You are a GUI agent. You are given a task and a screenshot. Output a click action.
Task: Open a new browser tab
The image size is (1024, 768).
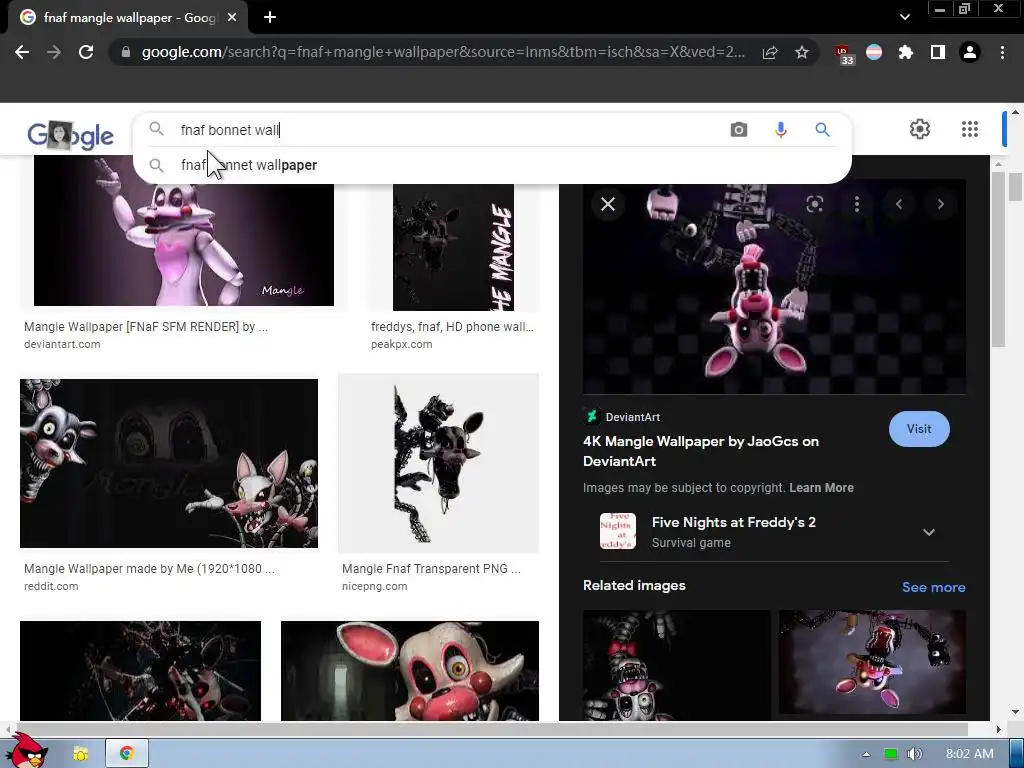[x=270, y=18]
